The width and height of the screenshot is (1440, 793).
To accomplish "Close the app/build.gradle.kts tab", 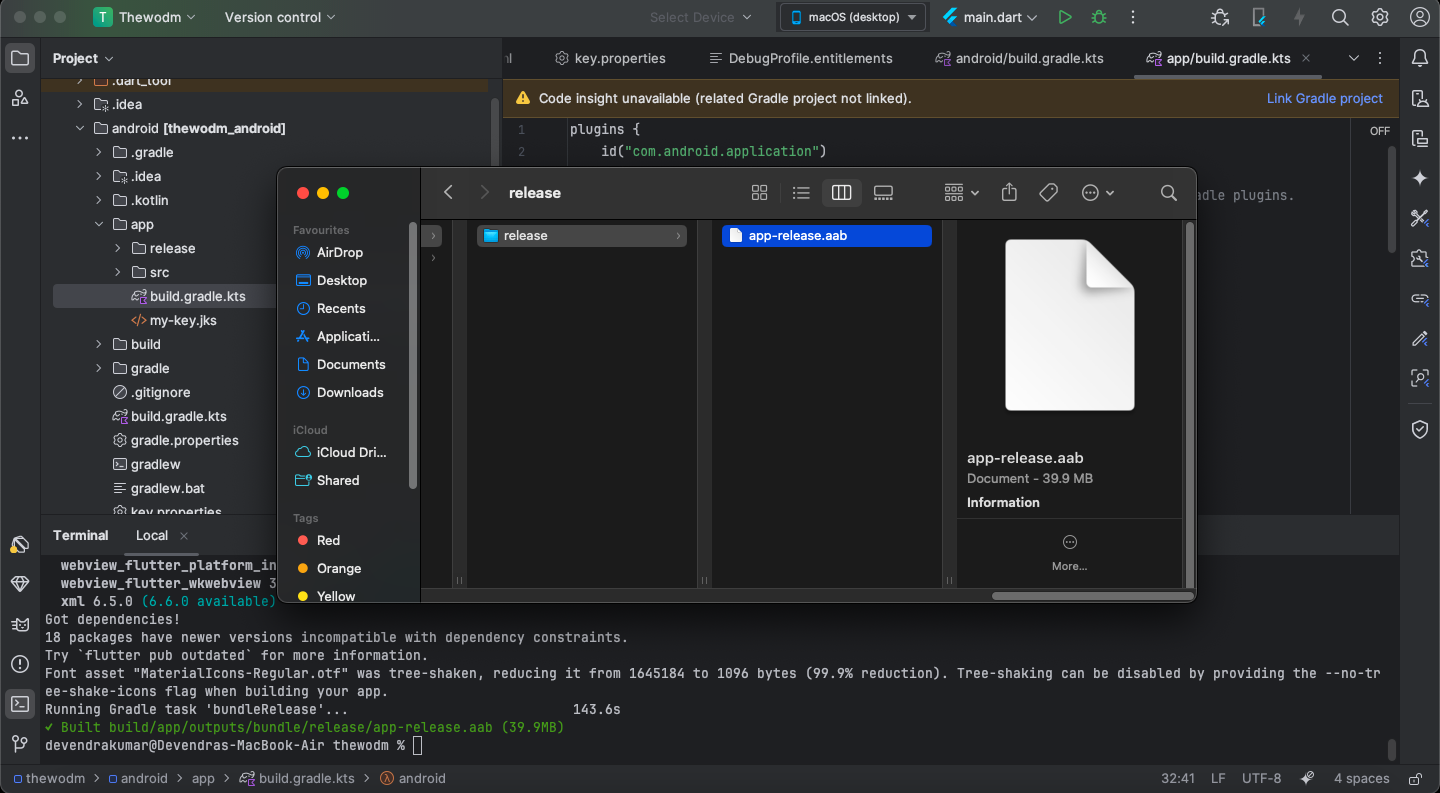I will point(1306,58).
